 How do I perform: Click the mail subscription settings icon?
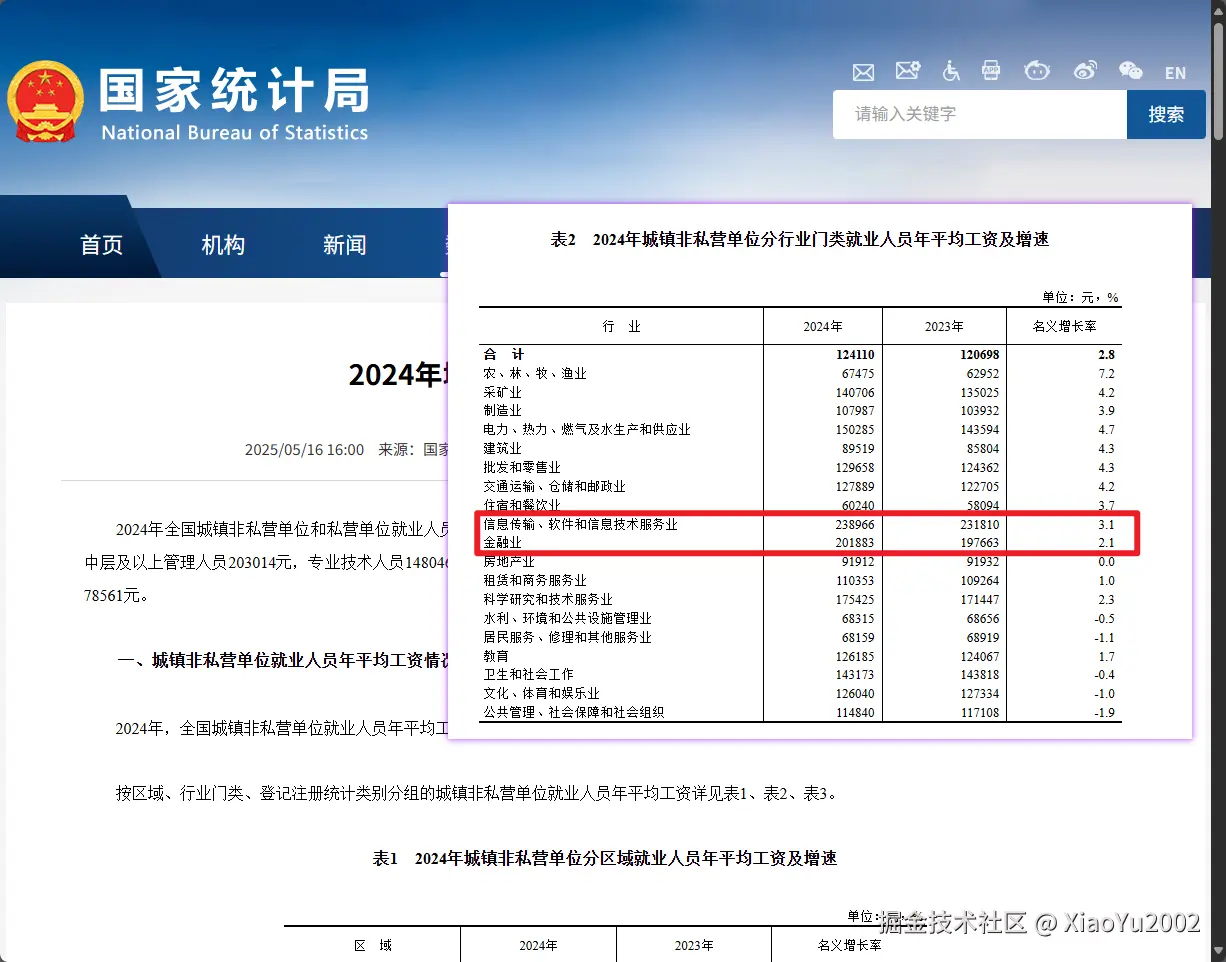(x=908, y=71)
